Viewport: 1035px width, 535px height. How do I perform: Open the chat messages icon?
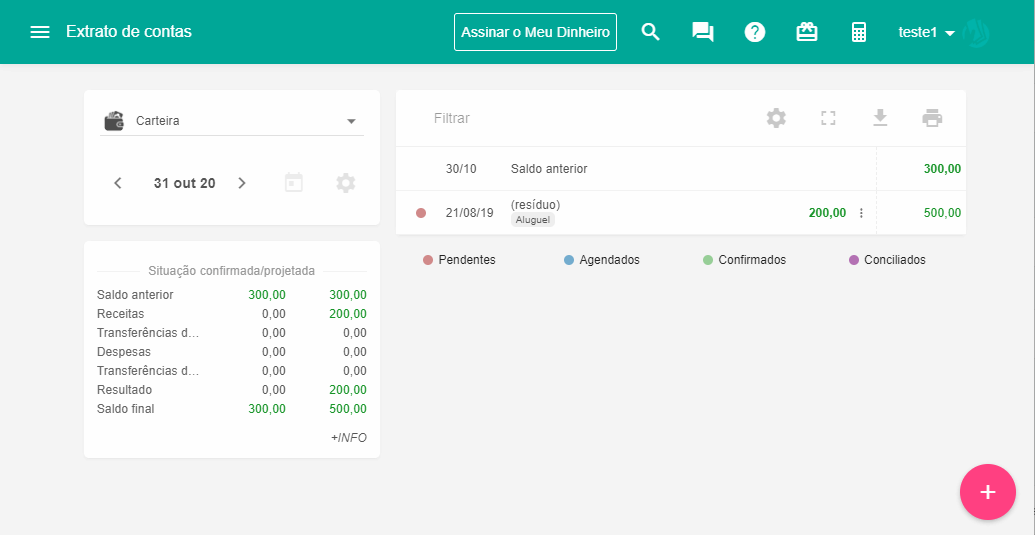coord(703,32)
